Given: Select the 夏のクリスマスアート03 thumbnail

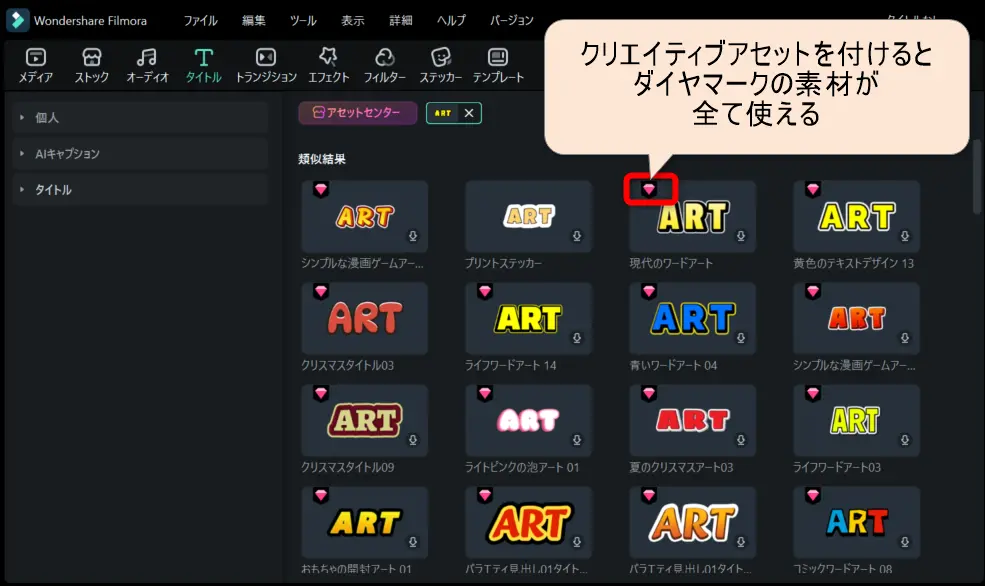Looking at the screenshot, I should (692, 420).
